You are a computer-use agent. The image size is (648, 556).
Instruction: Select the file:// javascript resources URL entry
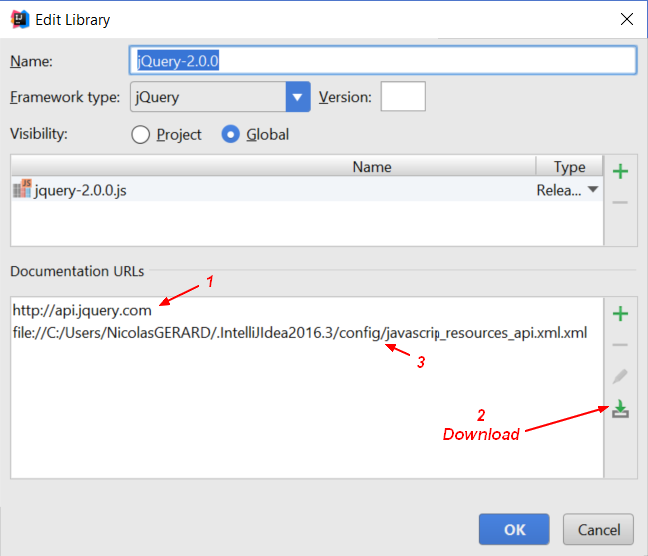299,332
